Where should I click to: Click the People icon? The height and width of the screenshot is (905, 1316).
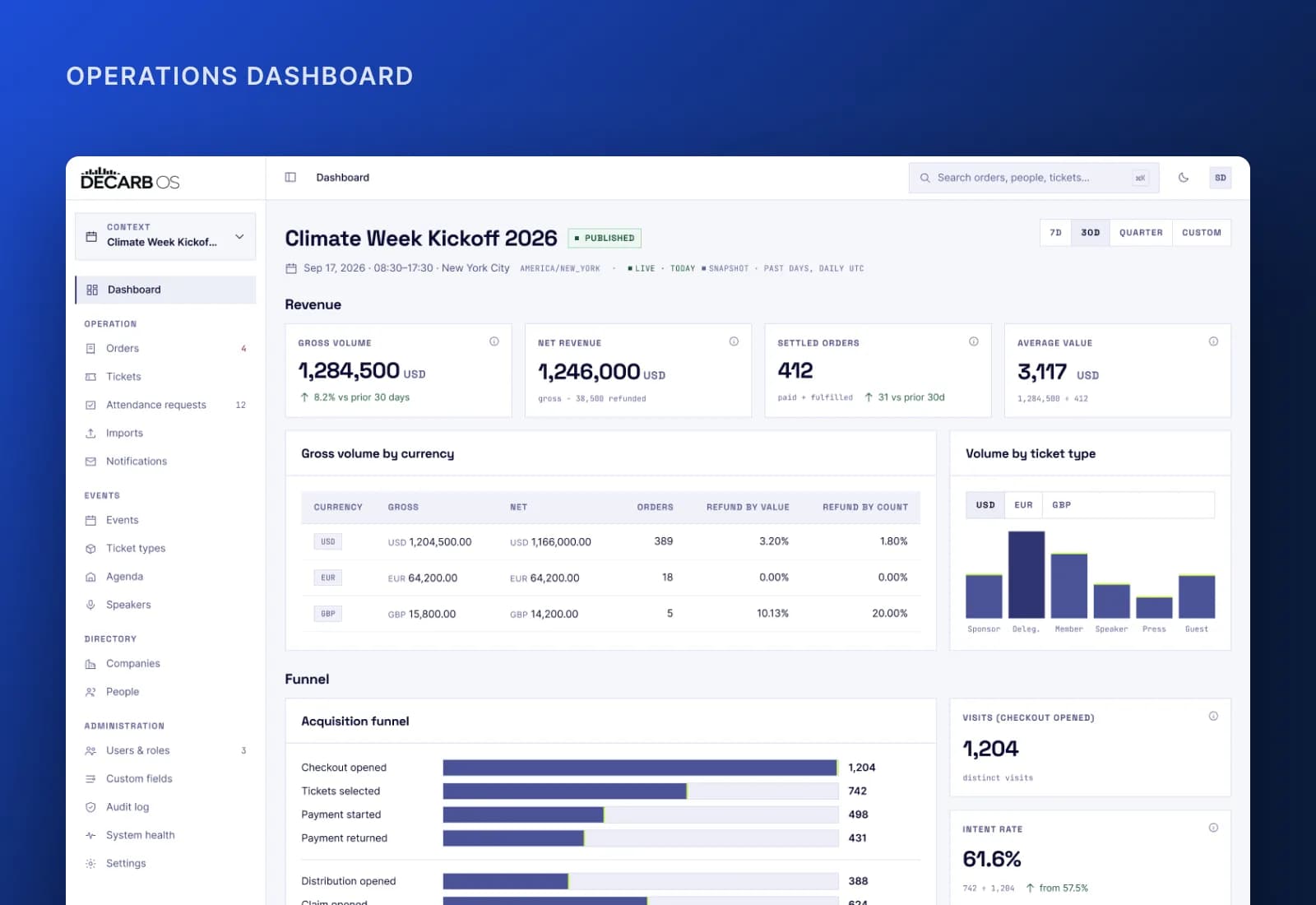(x=90, y=692)
